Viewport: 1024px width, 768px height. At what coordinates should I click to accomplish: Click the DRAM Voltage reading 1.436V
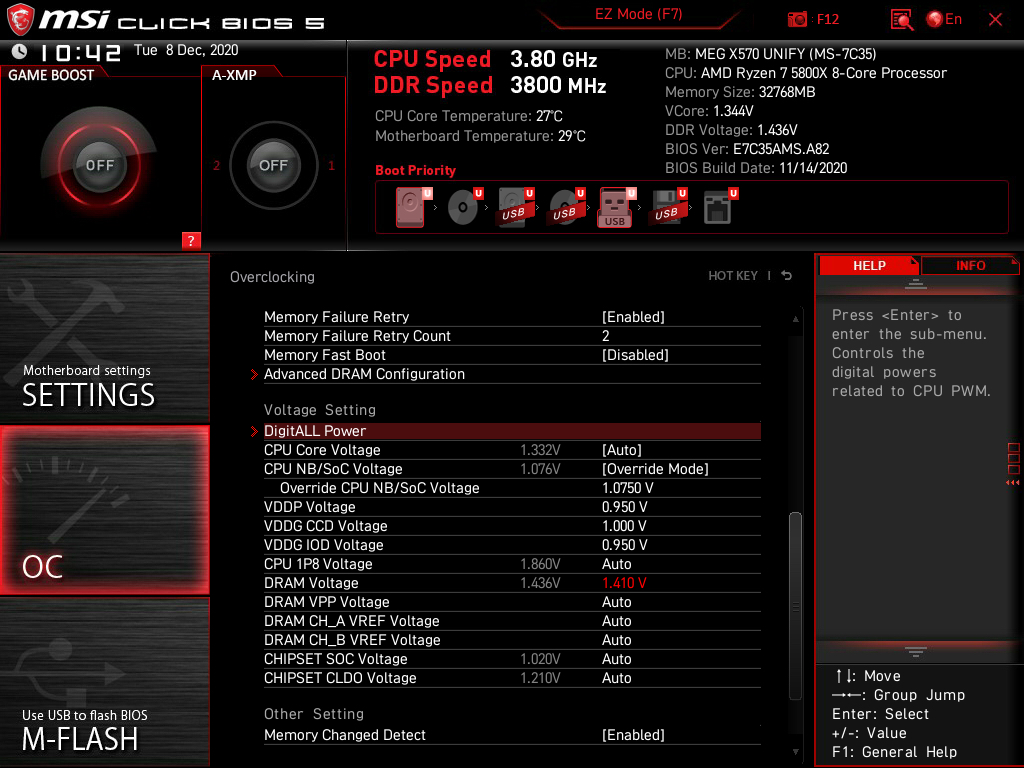click(540, 583)
